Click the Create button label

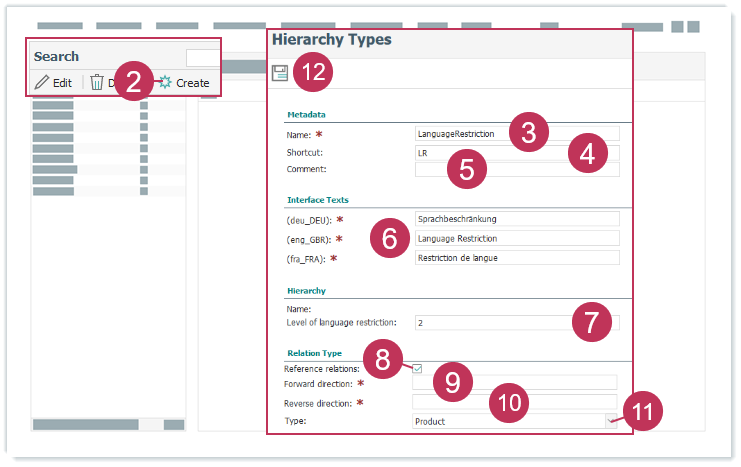[193, 83]
